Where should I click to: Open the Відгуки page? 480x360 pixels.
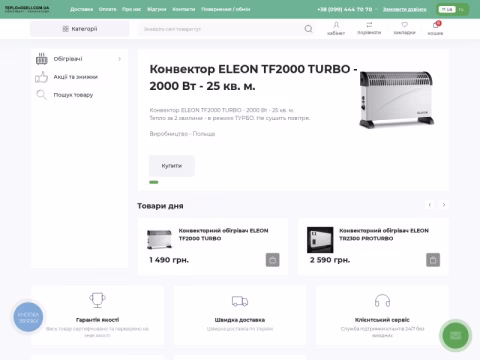pyautogui.click(x=157, y=9)
